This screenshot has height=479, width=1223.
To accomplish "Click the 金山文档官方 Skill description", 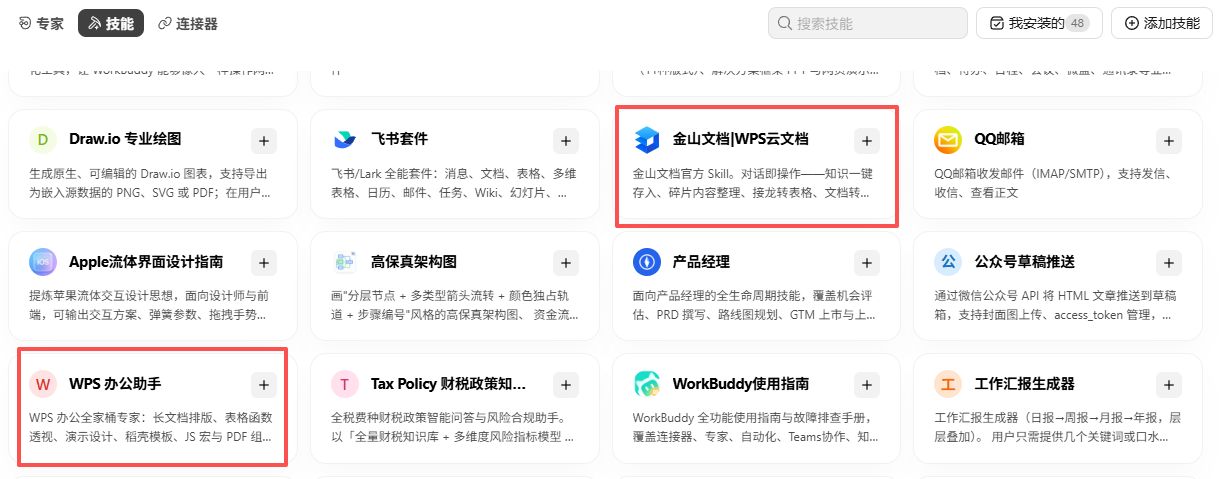I will click(x=752, y=182).
